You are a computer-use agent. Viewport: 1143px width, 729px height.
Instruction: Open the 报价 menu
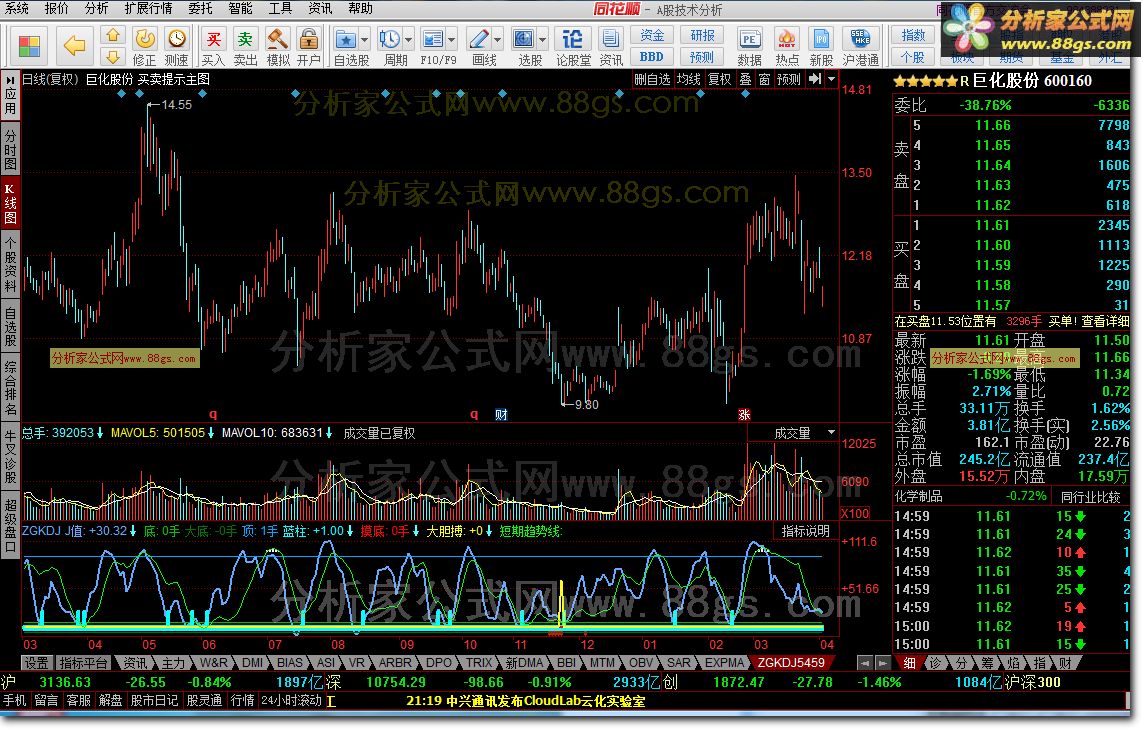tap(56, 8)
